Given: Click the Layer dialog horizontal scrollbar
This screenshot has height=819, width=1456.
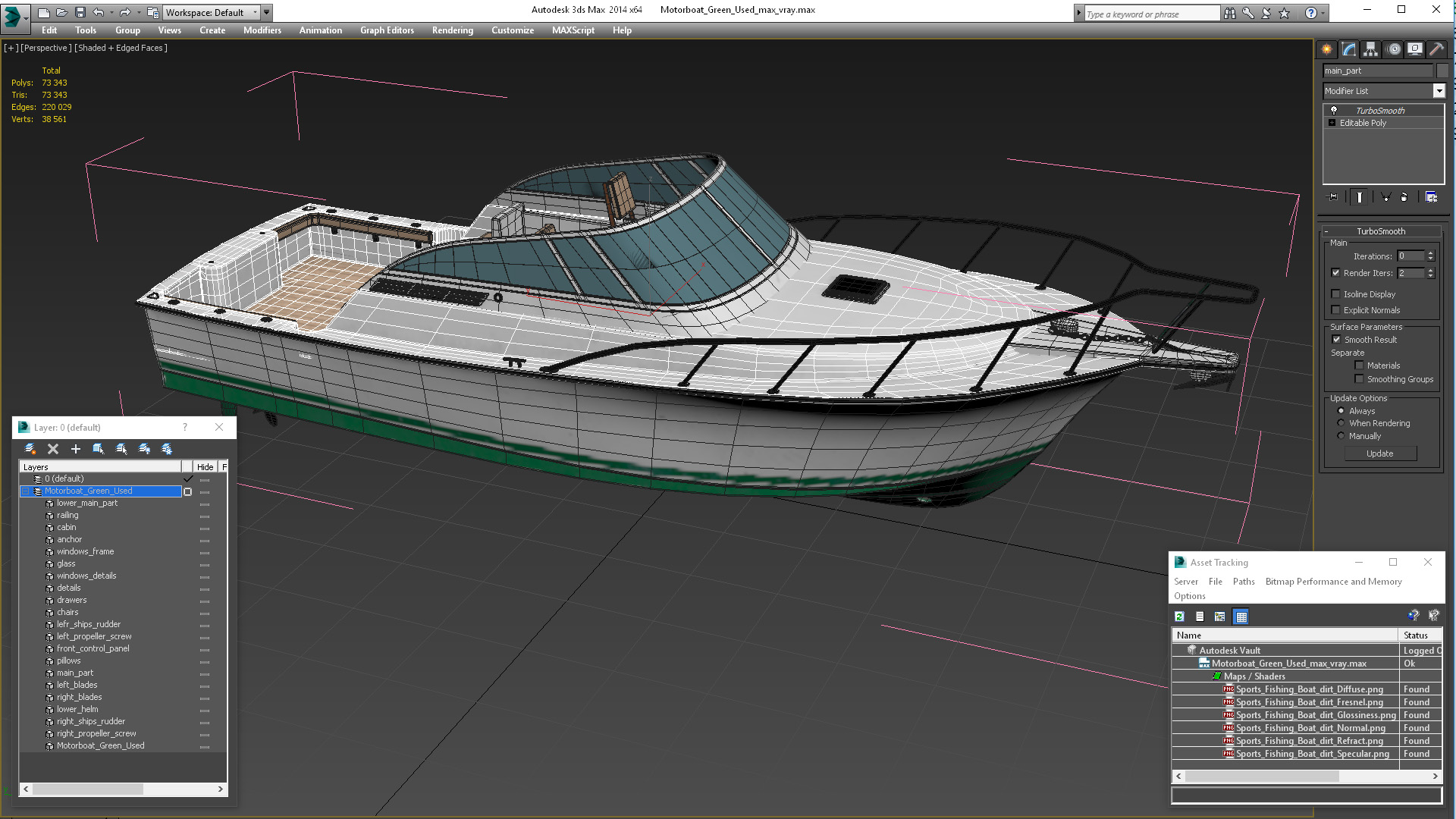Looking at the screenshot, I should [124, 789].
